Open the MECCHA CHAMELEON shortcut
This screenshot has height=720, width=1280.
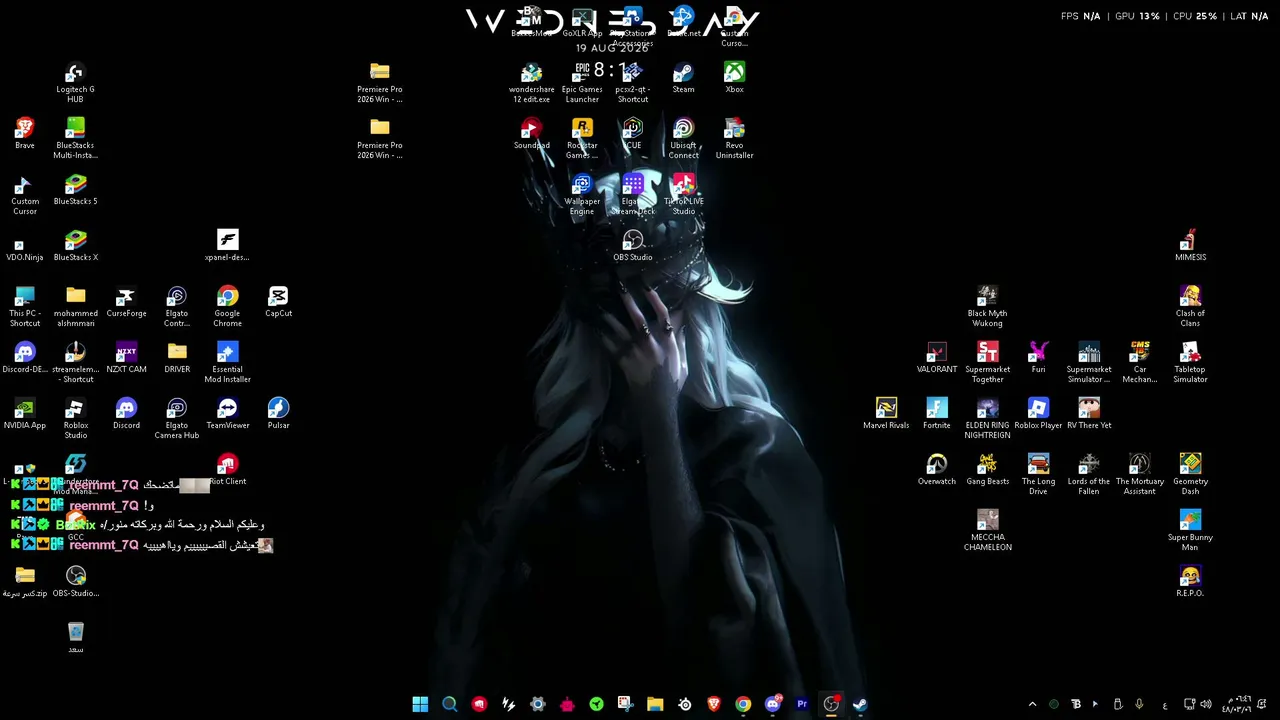(987, 531)
